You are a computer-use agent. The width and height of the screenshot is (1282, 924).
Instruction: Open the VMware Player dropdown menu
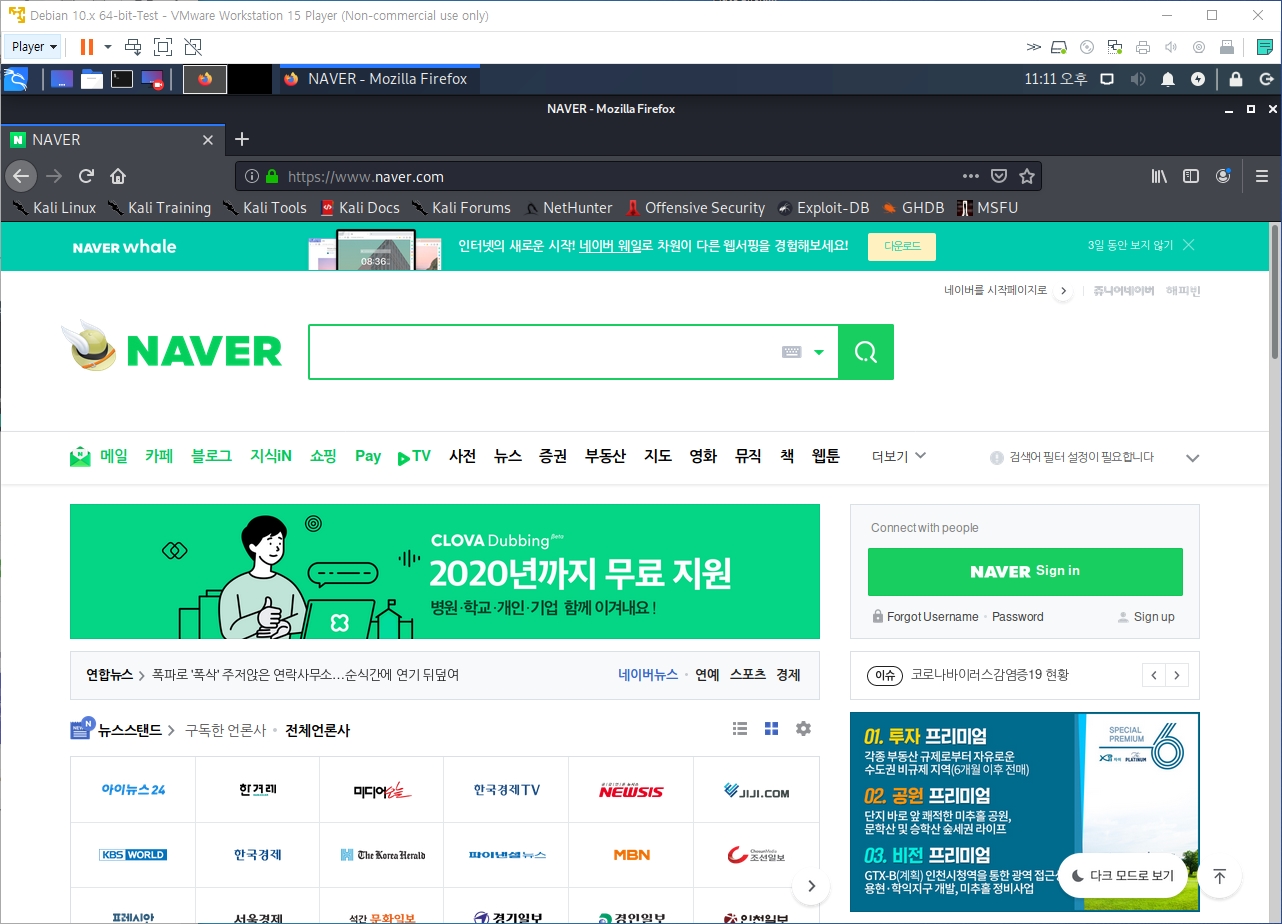tap(34, 47)
